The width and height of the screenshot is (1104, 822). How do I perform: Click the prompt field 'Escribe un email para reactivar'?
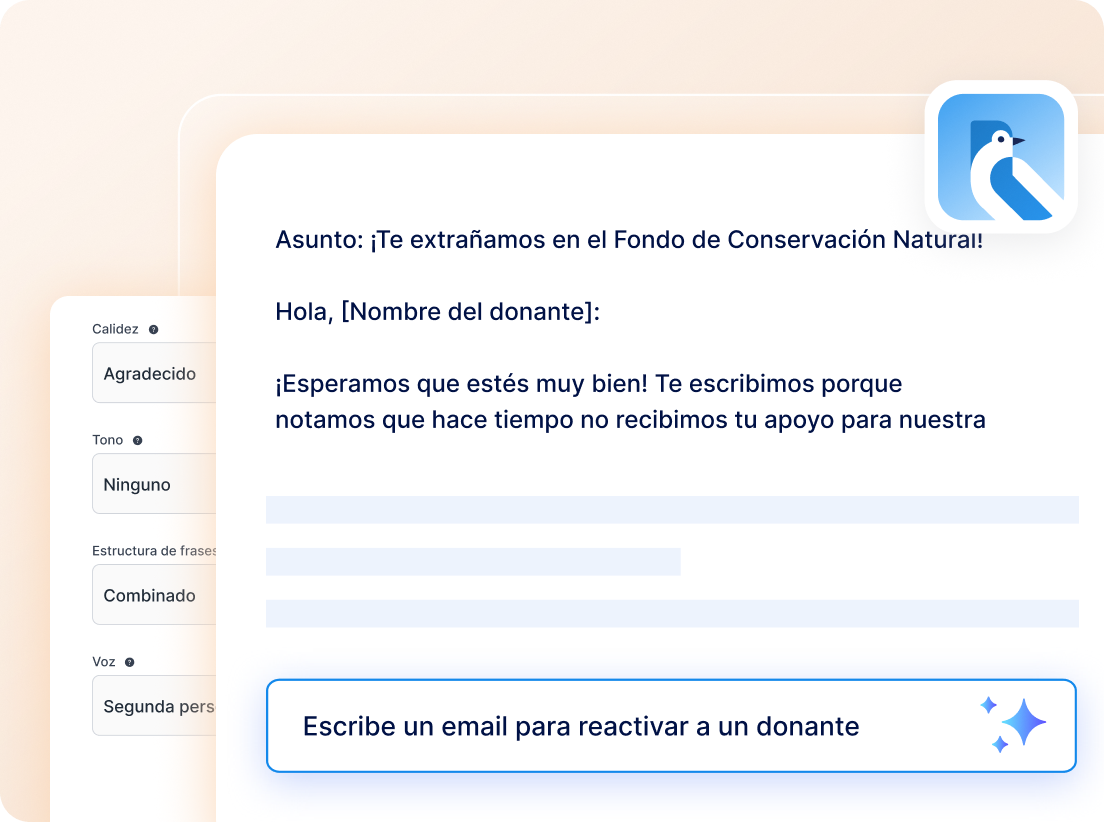(x=671, y=726)
